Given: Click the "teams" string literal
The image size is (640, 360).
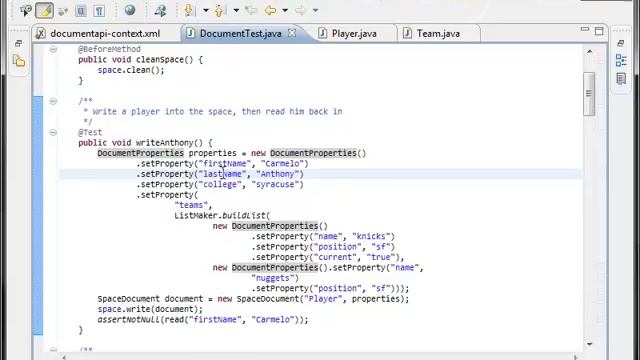Looking at the screenshot, I should (191, 205).
